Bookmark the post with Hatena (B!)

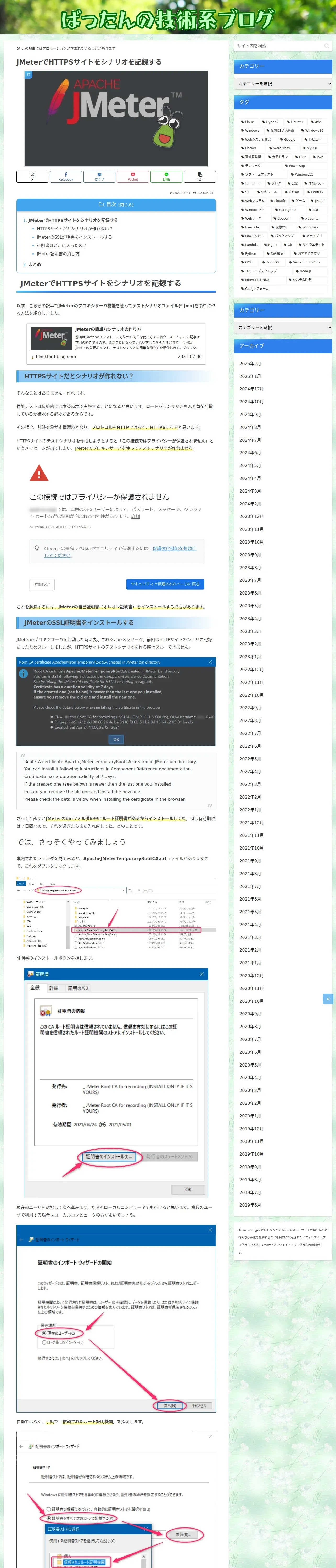click(x=99, y=176)
